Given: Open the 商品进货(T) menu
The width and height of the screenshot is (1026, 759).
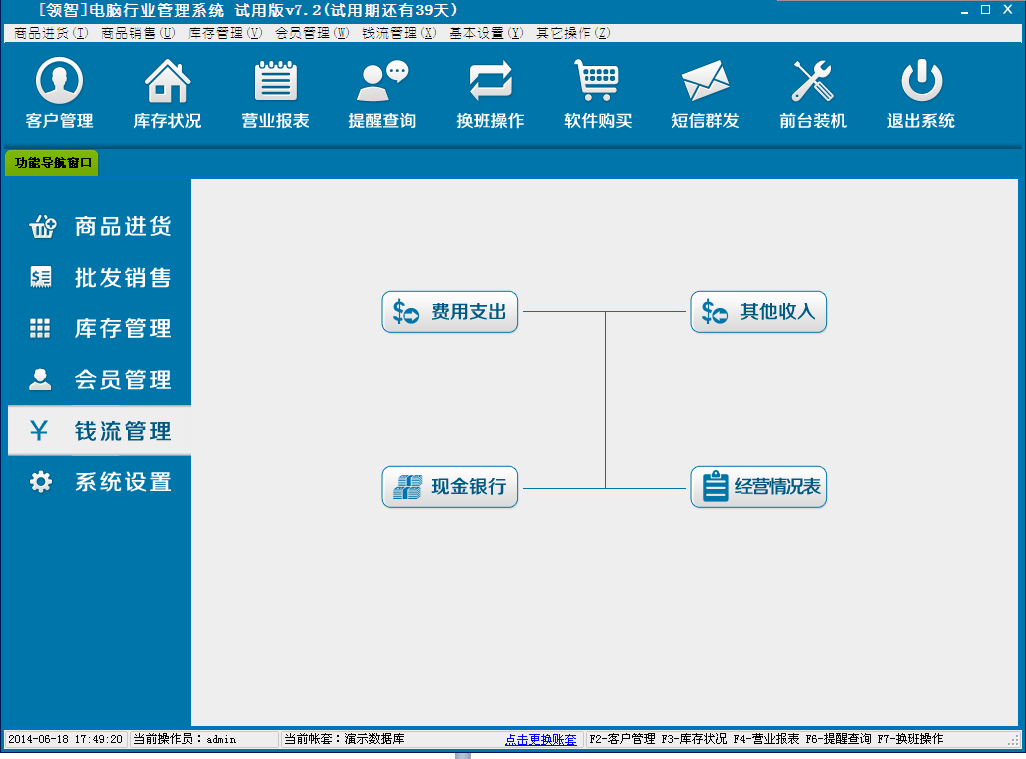Looking at the screenshot, I should tap(51, 33).
